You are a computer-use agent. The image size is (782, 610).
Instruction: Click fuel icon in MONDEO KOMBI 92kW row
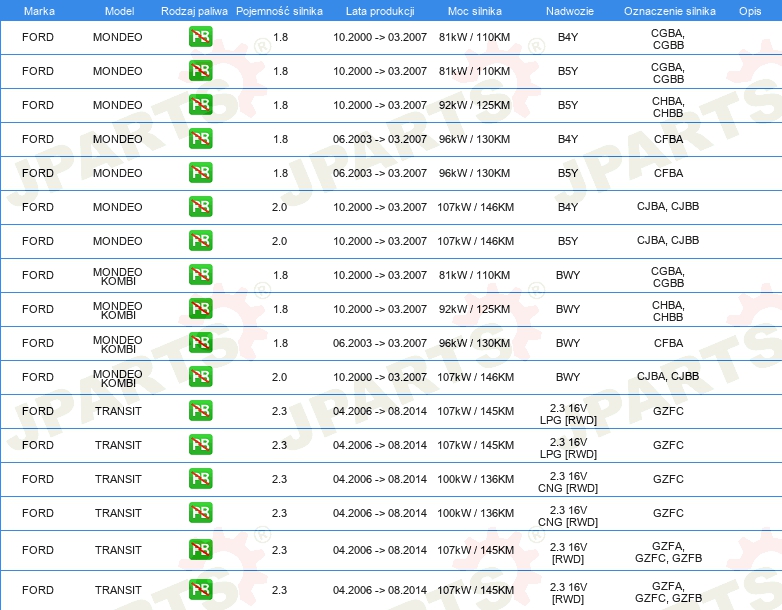(x=200, y=308)
